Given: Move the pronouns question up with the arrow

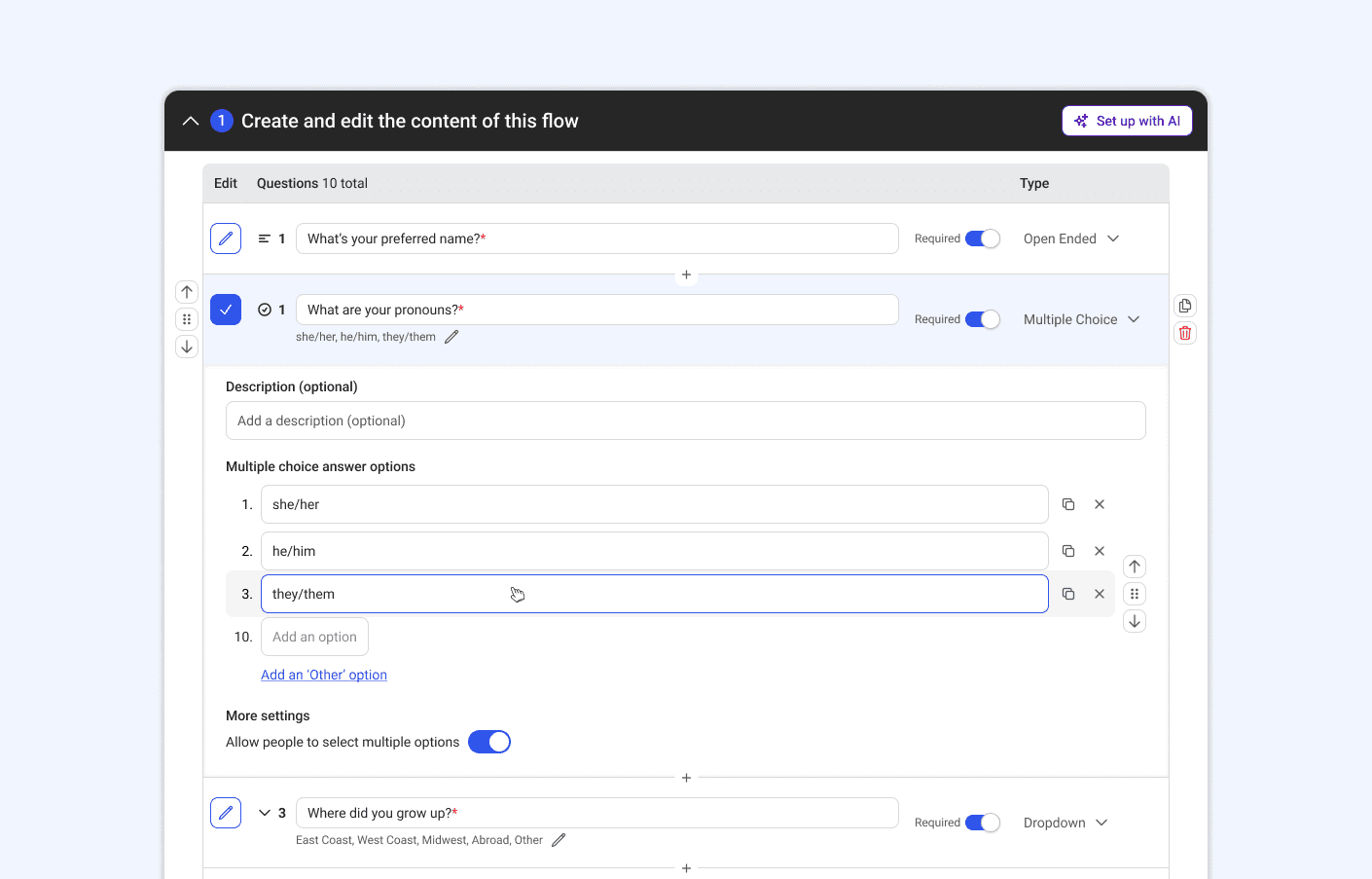Looking at the screenshot, I should point(187,292).
